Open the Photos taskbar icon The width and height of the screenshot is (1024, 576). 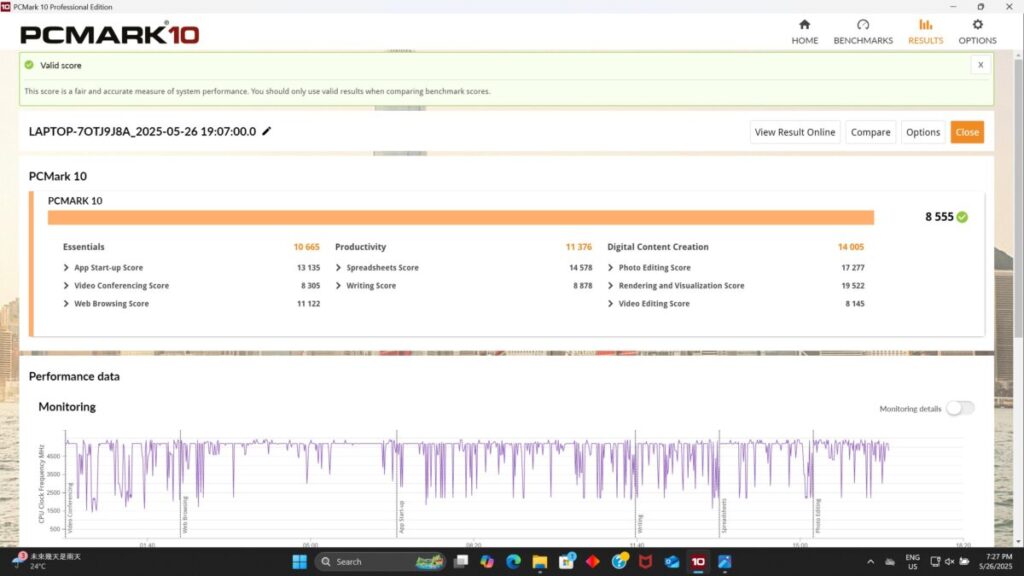tap(724, 562)
